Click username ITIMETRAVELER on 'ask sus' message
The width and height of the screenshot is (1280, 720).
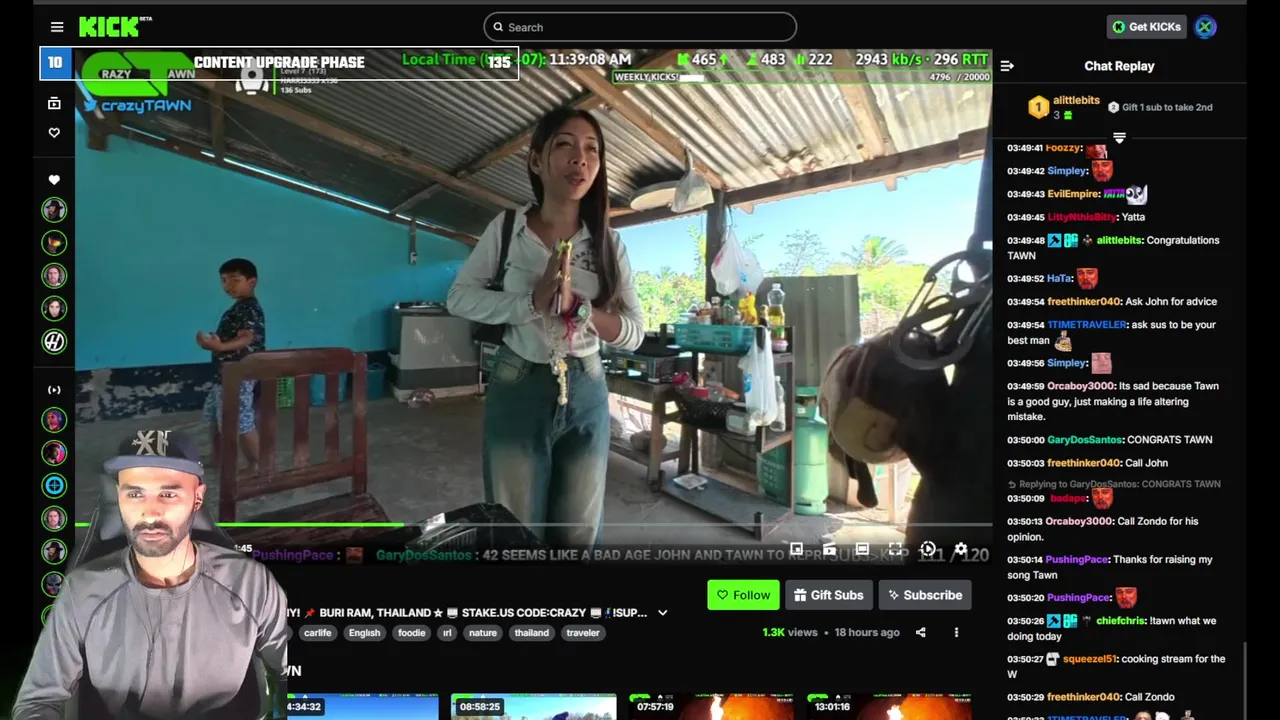[x=1087, y=325]
